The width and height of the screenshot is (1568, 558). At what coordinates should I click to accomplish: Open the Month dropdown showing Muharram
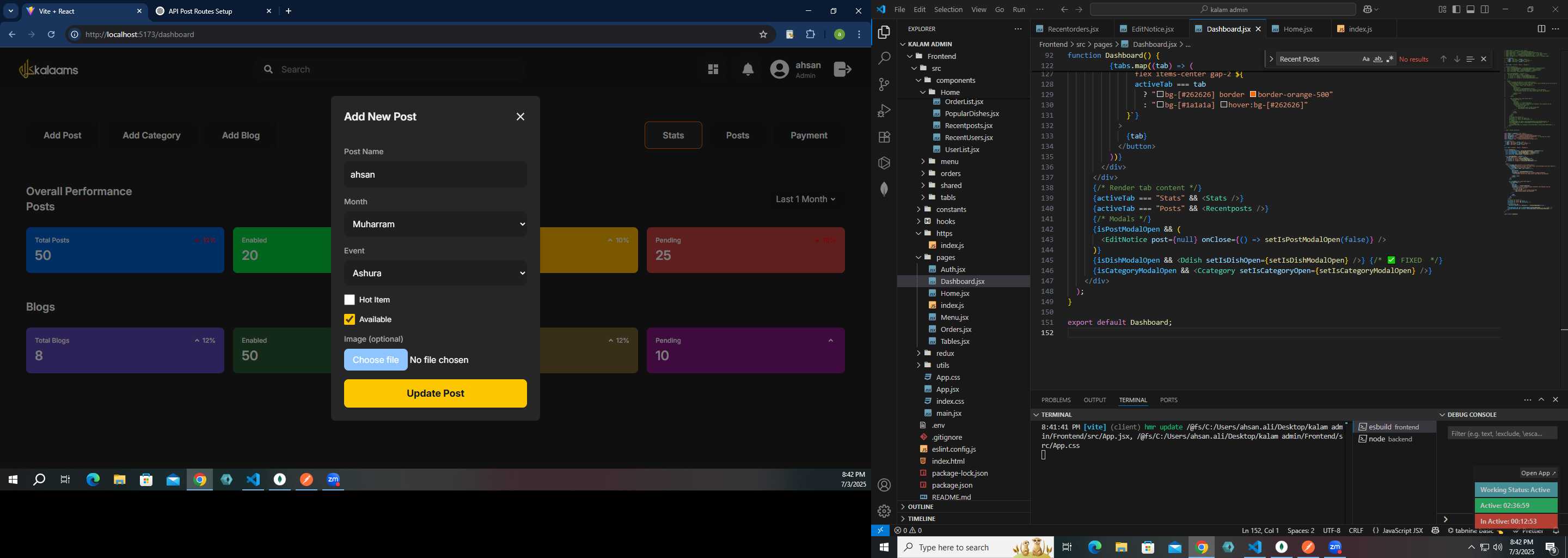[435, 224]
